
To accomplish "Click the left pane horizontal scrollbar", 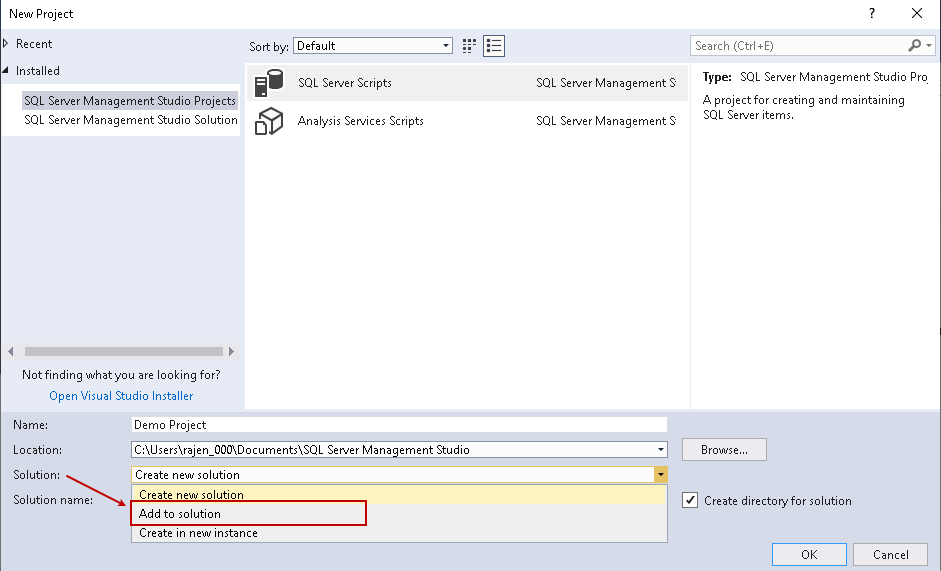I will tap(122, 352).
